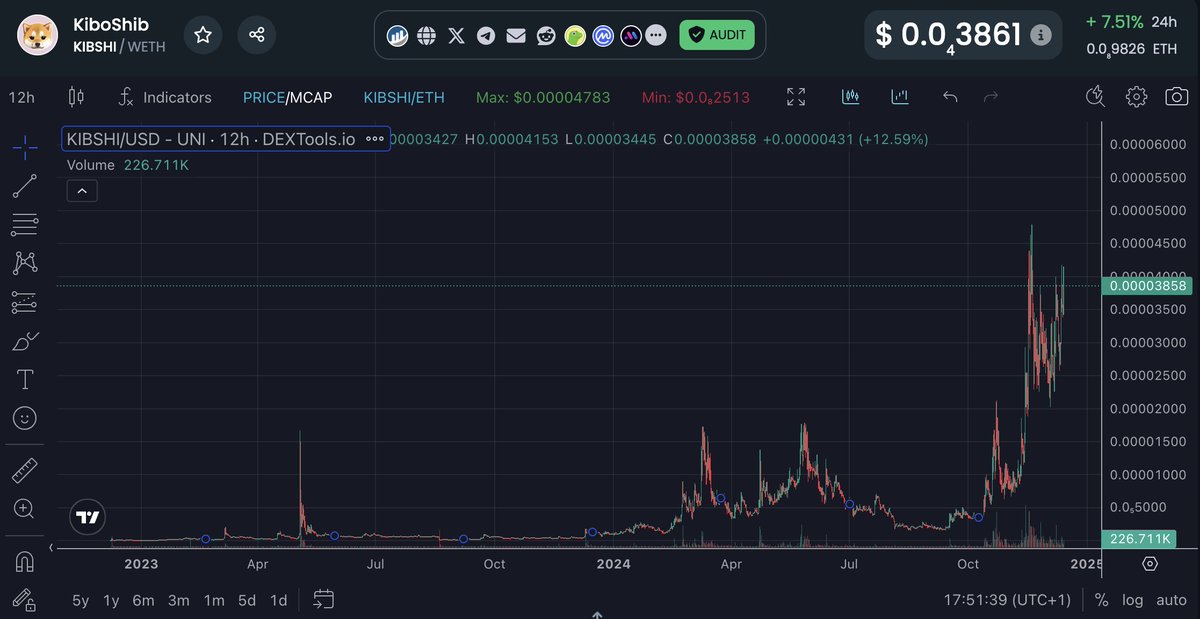Change the 12h chart interval

click(22, 97)
